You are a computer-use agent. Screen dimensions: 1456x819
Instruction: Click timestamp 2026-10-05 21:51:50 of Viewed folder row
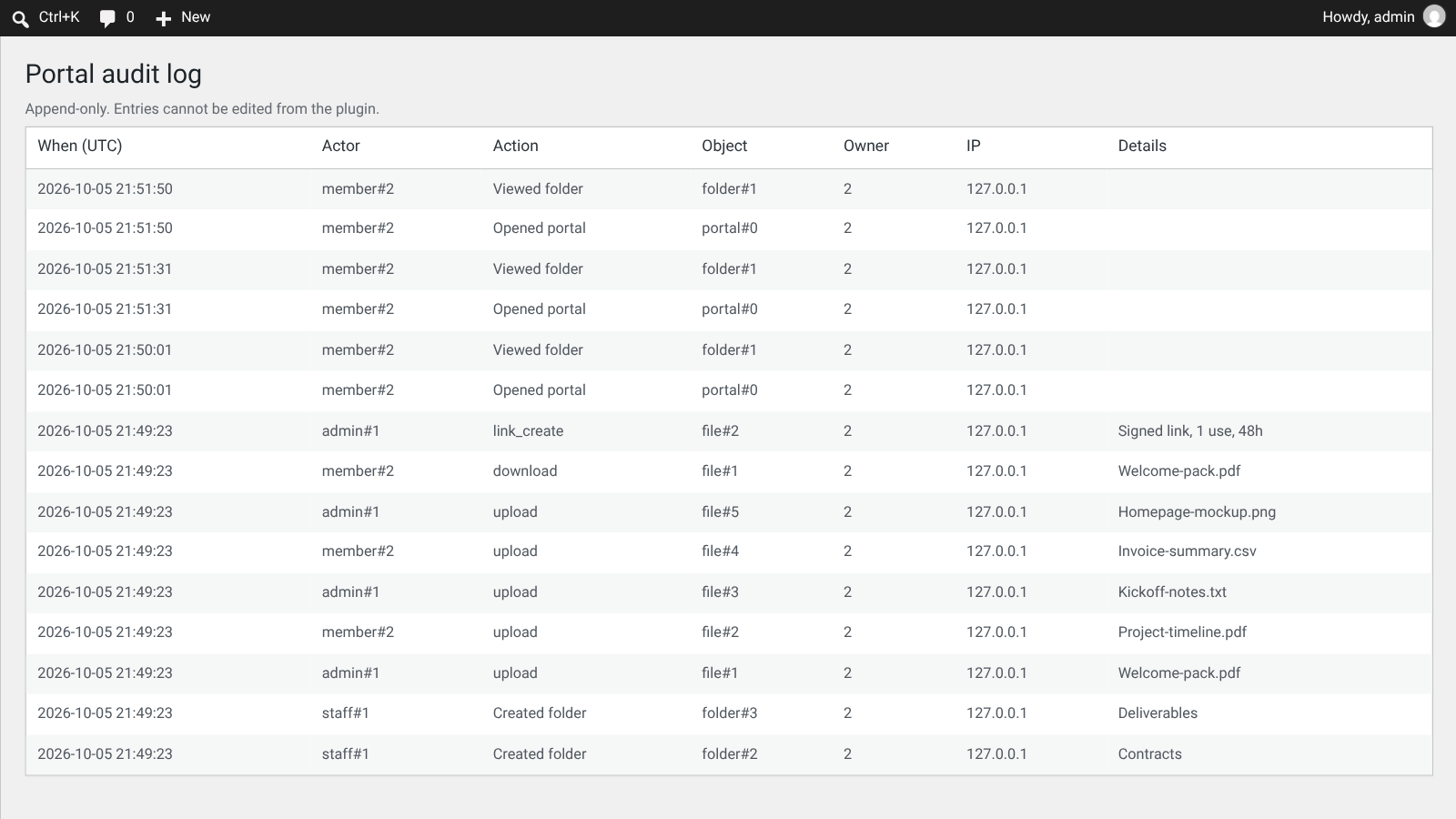[x=105, y=188]
